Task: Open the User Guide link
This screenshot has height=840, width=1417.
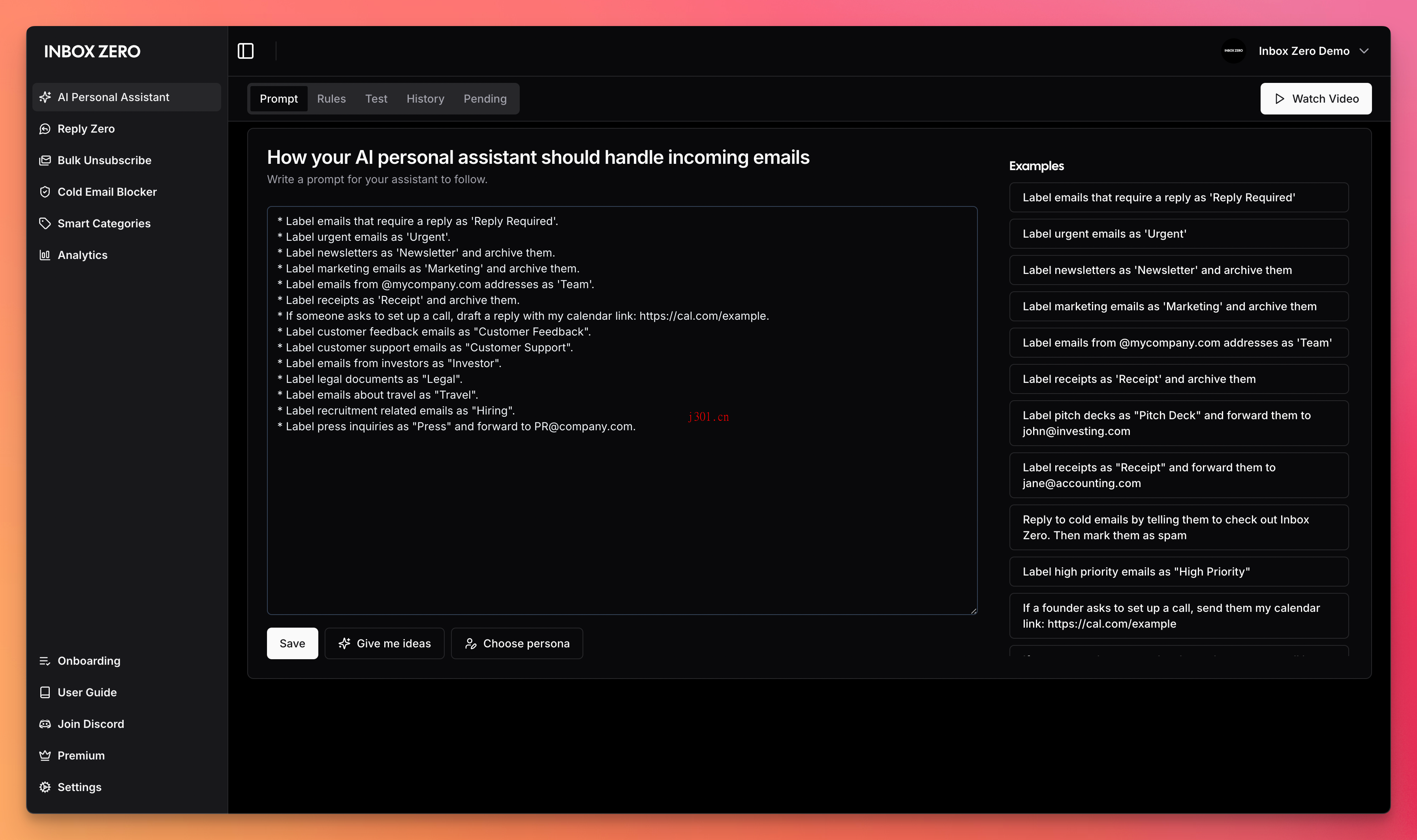Action: [x=127, y=693]
